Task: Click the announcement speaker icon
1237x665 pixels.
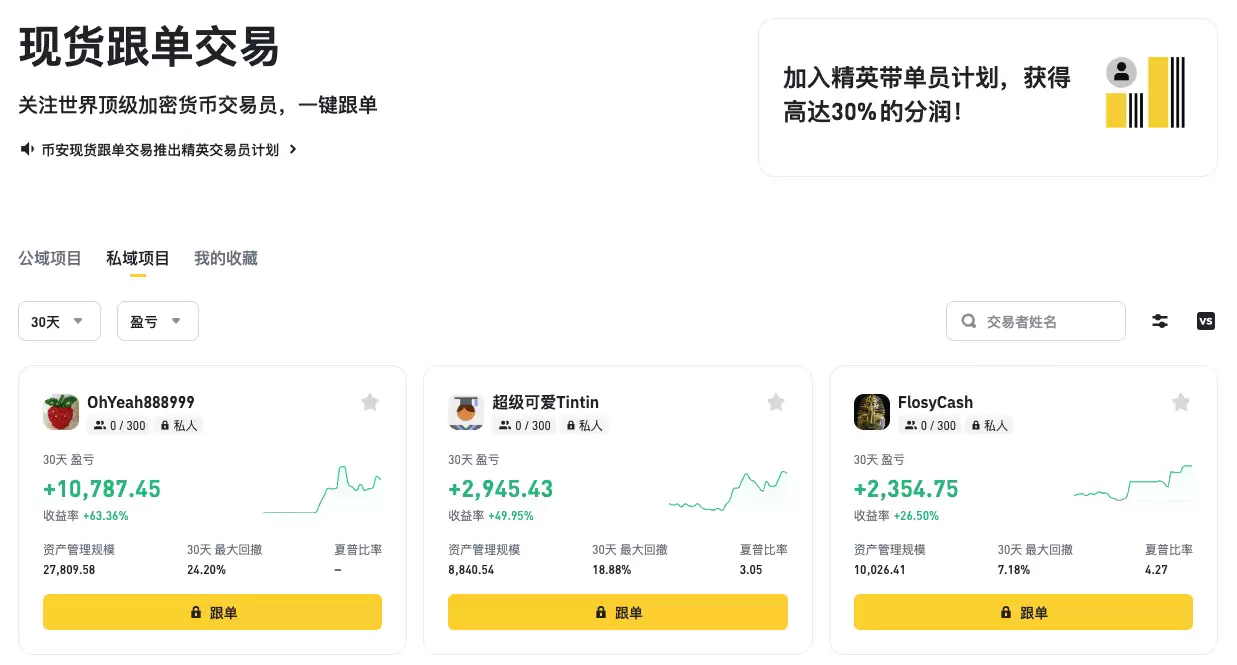Action: 27,149
